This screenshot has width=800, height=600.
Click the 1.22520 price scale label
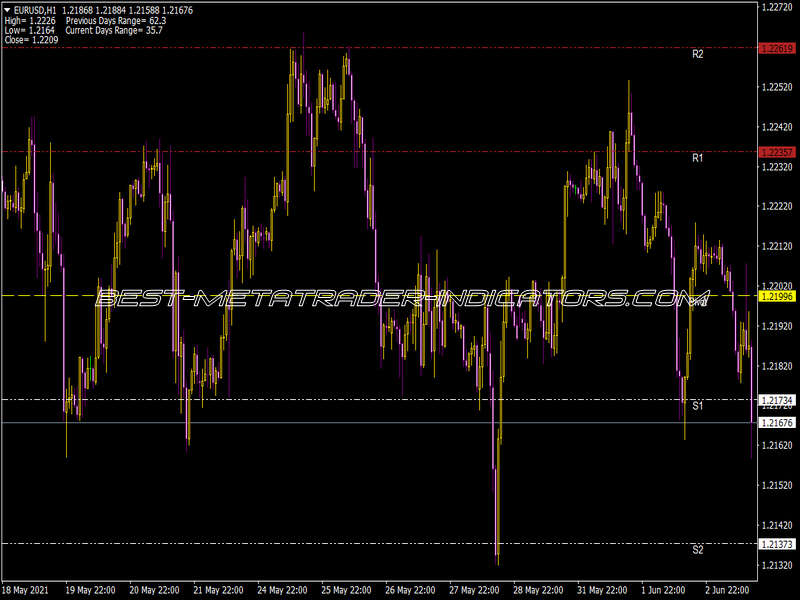point(778,87)
